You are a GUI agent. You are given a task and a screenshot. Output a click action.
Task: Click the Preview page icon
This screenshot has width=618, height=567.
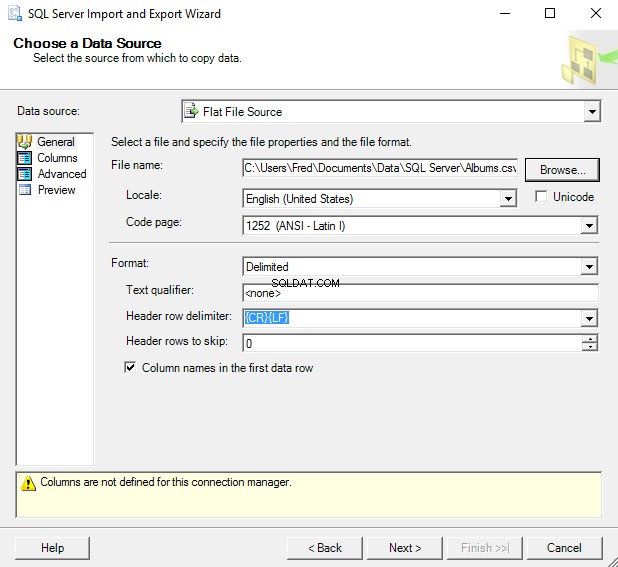point(25,190)
